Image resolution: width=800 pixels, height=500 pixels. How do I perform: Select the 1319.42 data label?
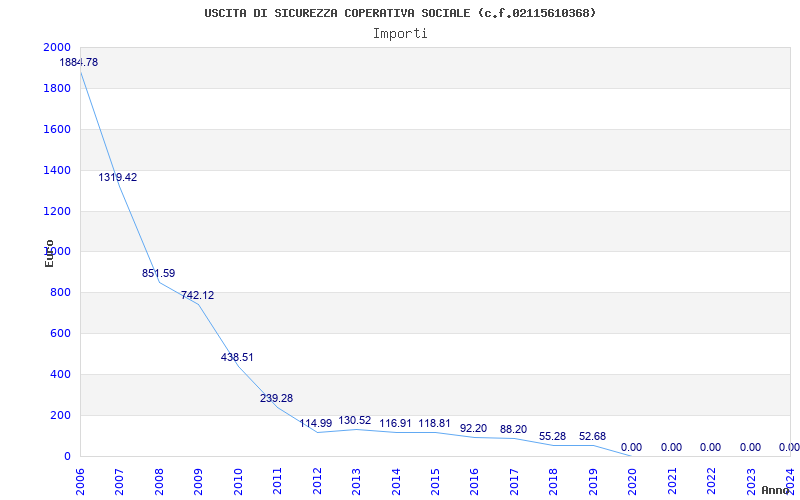[118, 178]
